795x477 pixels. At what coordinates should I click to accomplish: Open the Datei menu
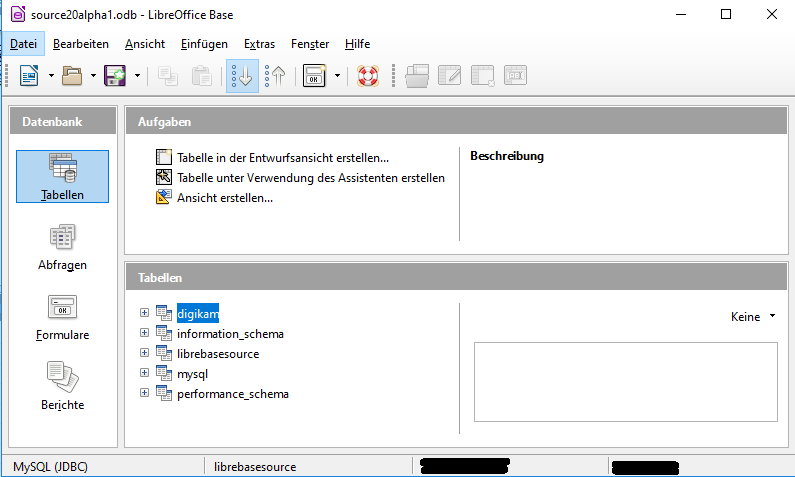coord(23,44)
